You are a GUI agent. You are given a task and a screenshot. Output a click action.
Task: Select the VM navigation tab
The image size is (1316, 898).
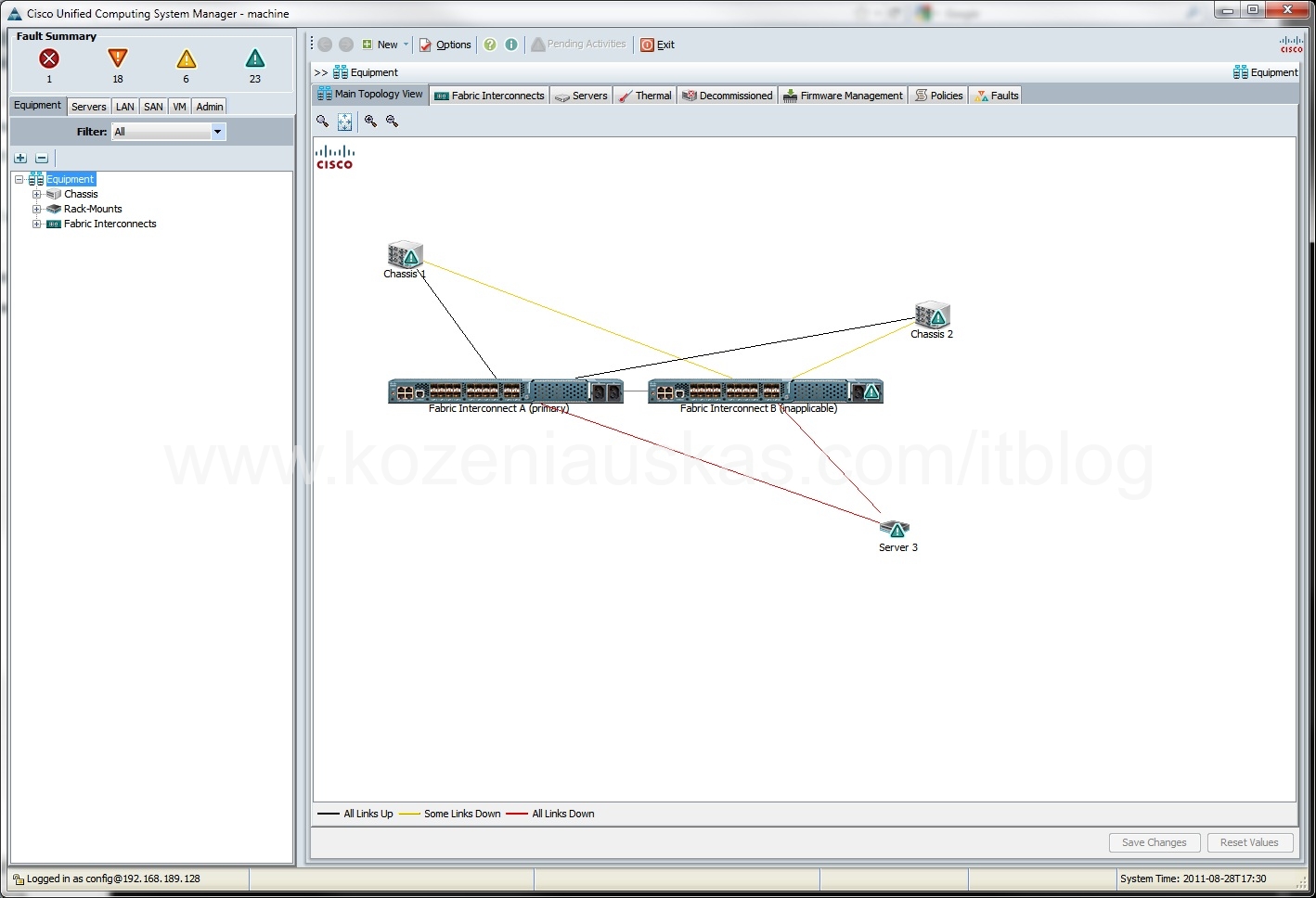(180, 107)
